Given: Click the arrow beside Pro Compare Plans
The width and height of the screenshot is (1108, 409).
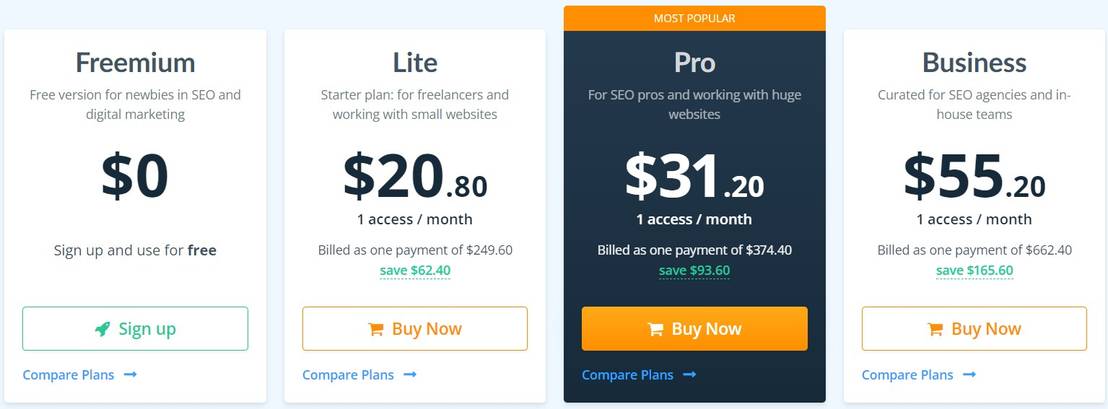Looking at the screenshot, I should (x=690, y=375).
